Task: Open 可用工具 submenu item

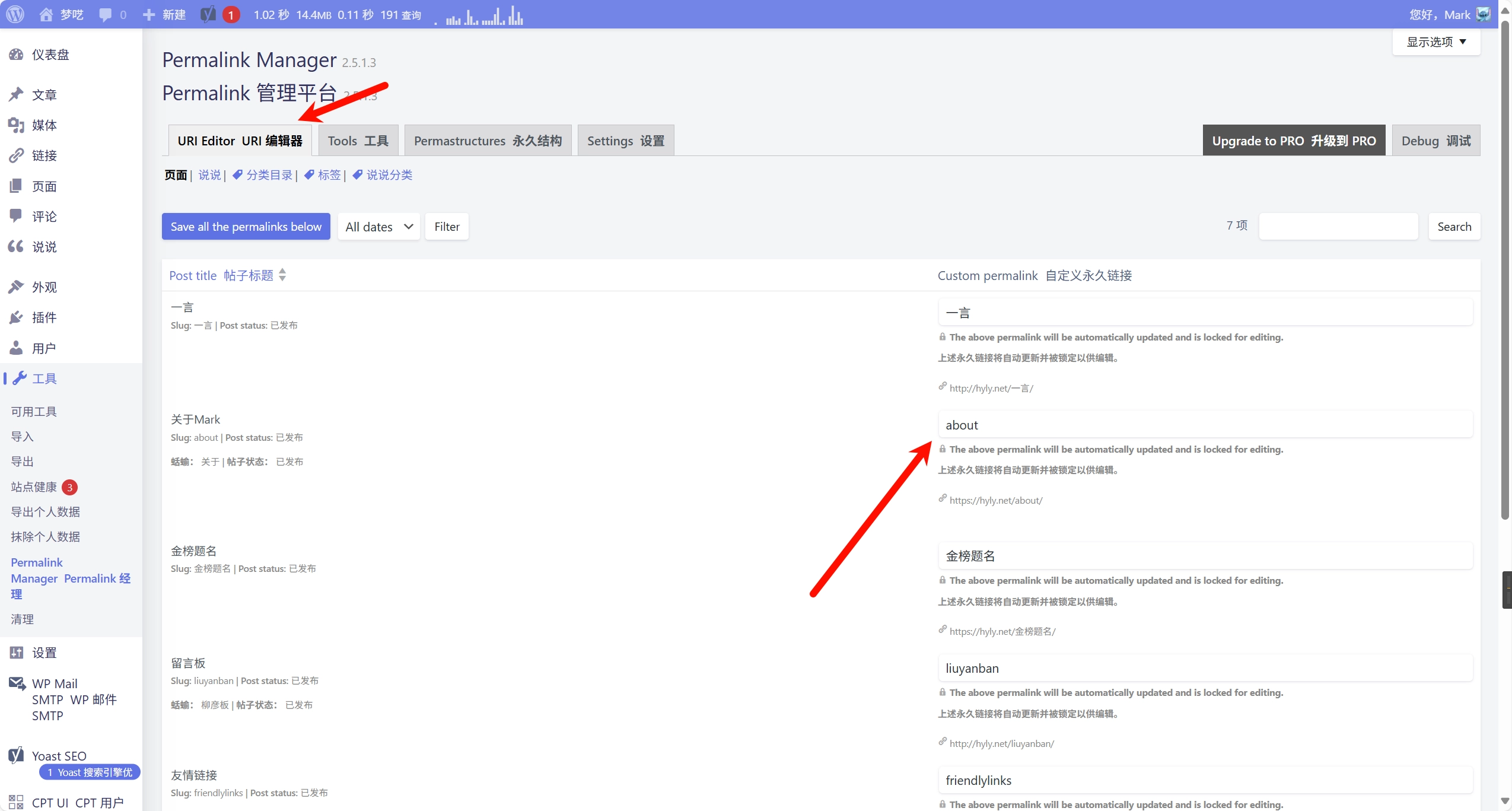Action: [x=34, y=412]
